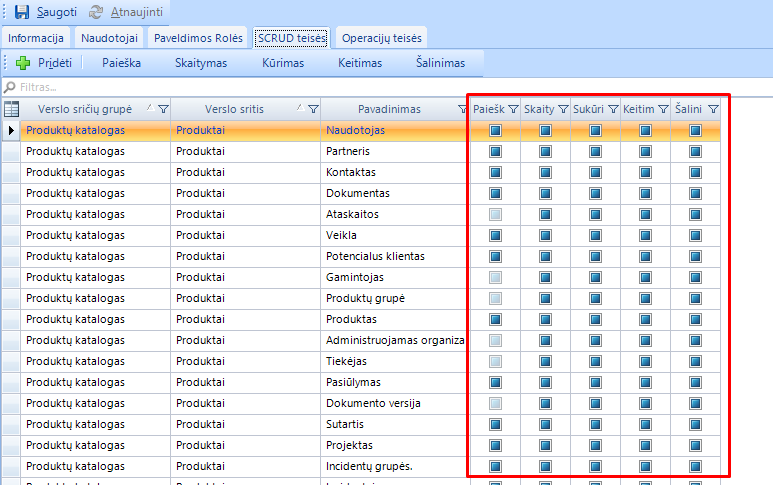773x485 pixels.
Task: Open filter dropdown for Verslo sričių grupė column
Action: (163, 109)
